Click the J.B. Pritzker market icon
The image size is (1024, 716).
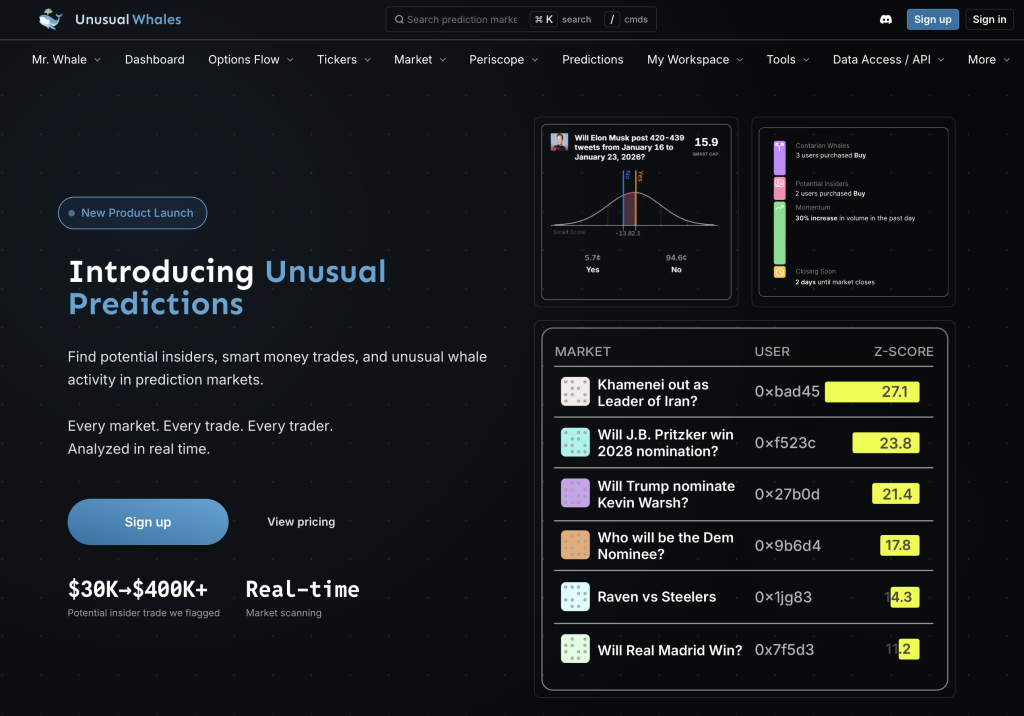(x=575, y=442)
